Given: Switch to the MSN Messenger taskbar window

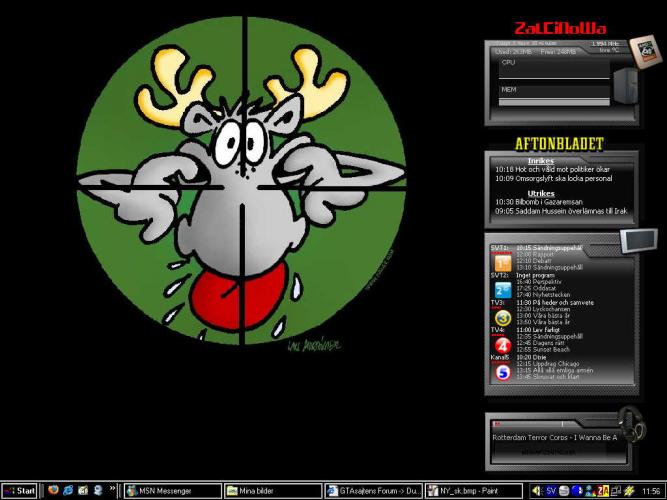Looking at the screenshot, I should 173,491.
